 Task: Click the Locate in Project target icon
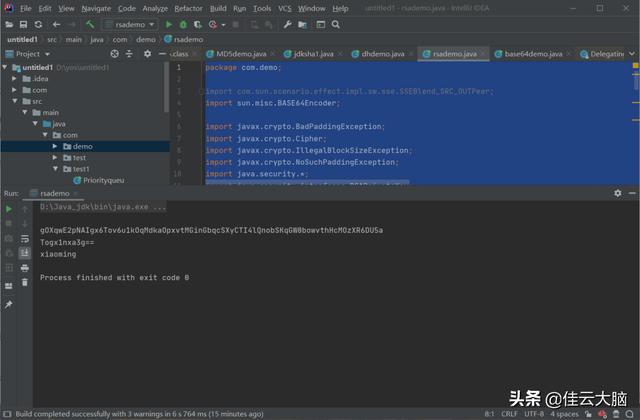click(x=115, y=54)
